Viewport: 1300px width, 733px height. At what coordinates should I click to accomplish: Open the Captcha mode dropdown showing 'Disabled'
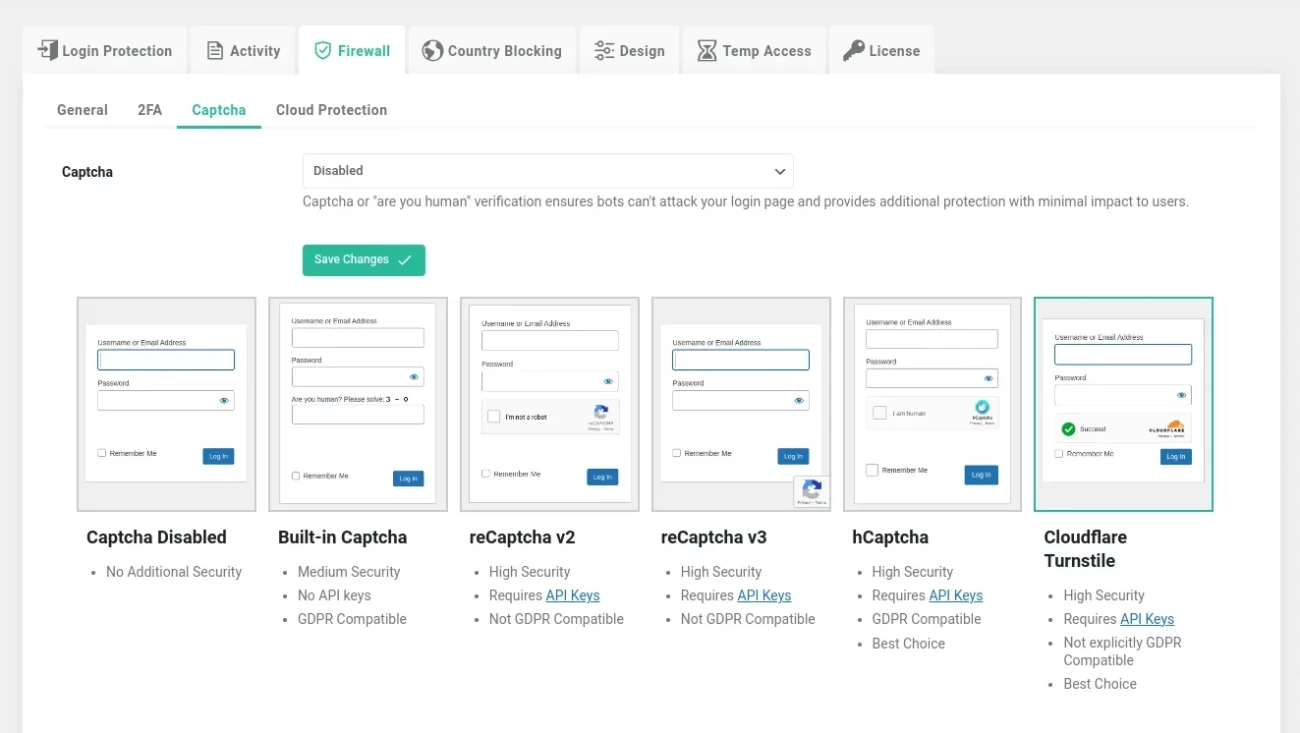point(548,170)
